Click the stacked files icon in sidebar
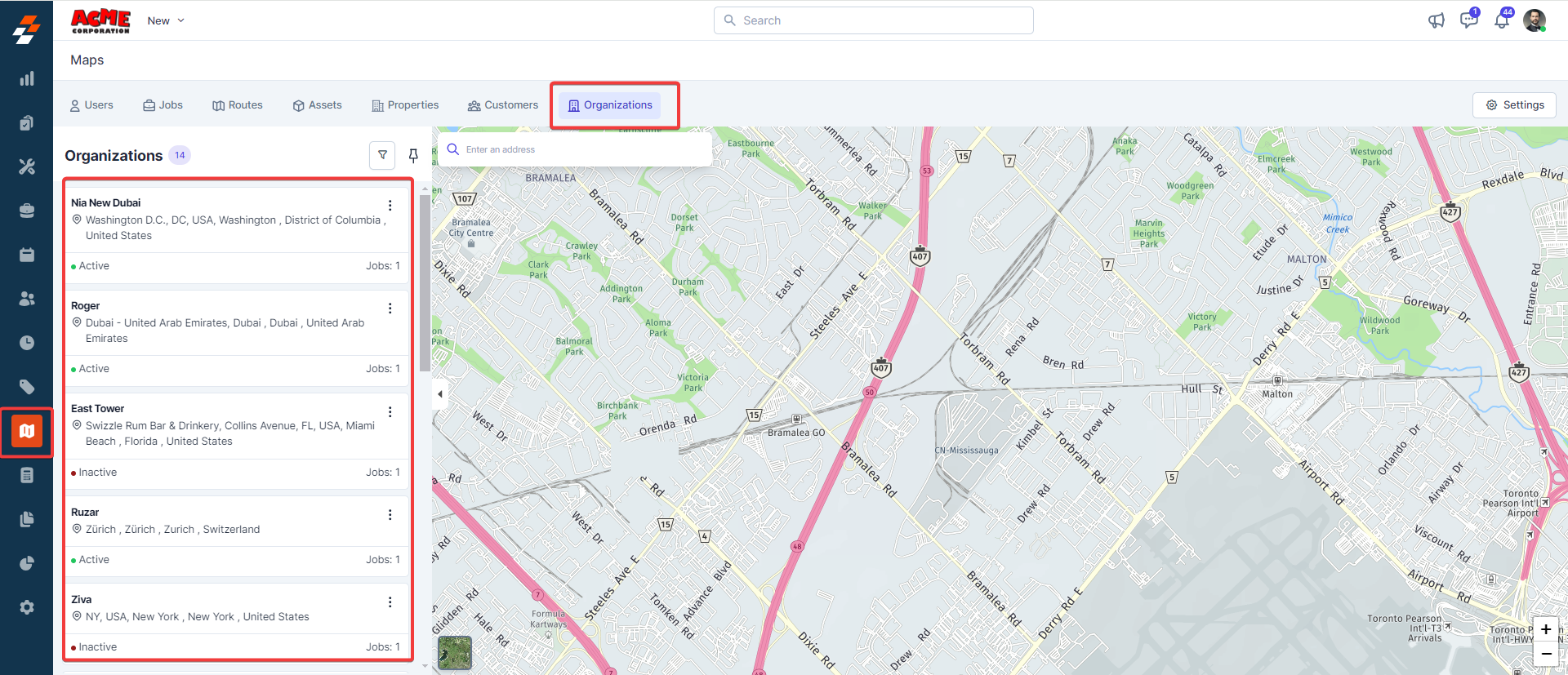The height and width of the screenshot is (675, 1568). coord(27,519)
